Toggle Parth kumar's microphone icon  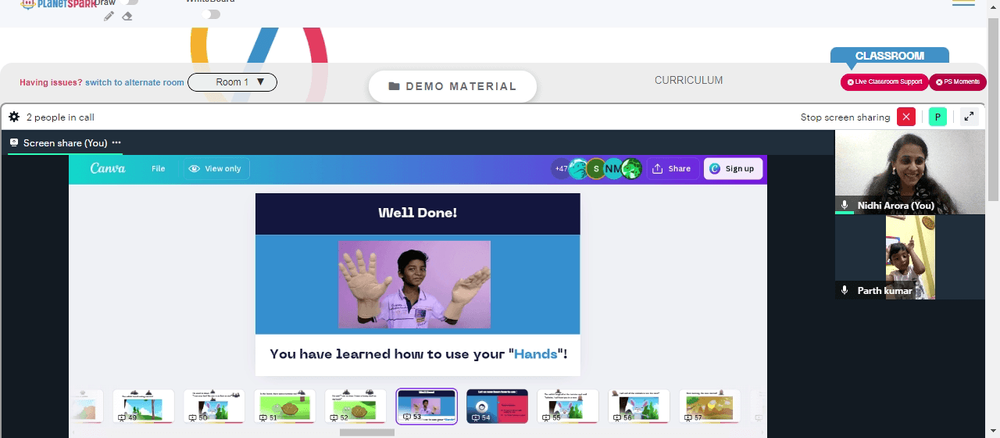(x=844, y=290)
